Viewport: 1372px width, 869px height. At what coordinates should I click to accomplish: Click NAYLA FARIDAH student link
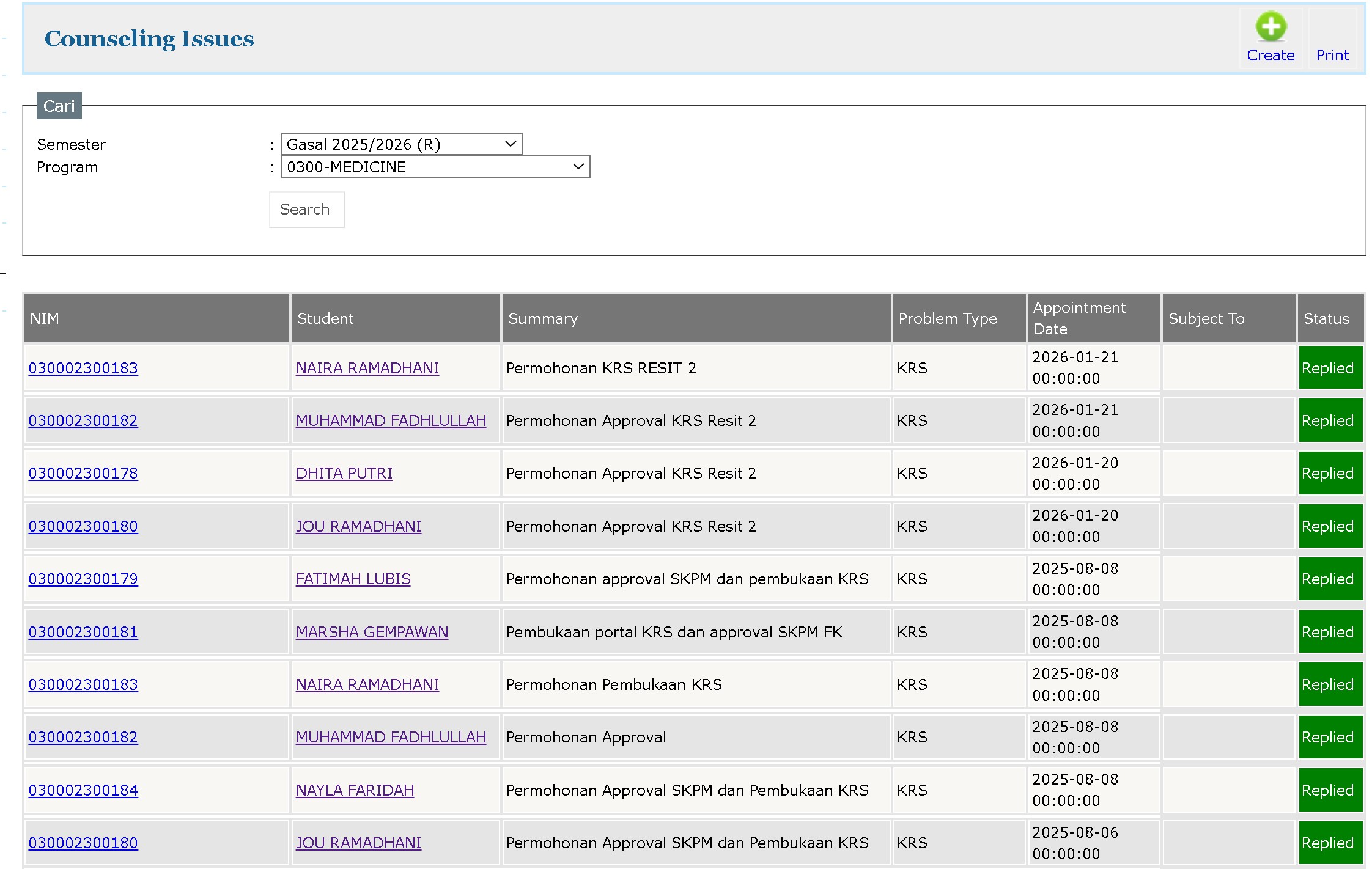[x=355, y=790]
